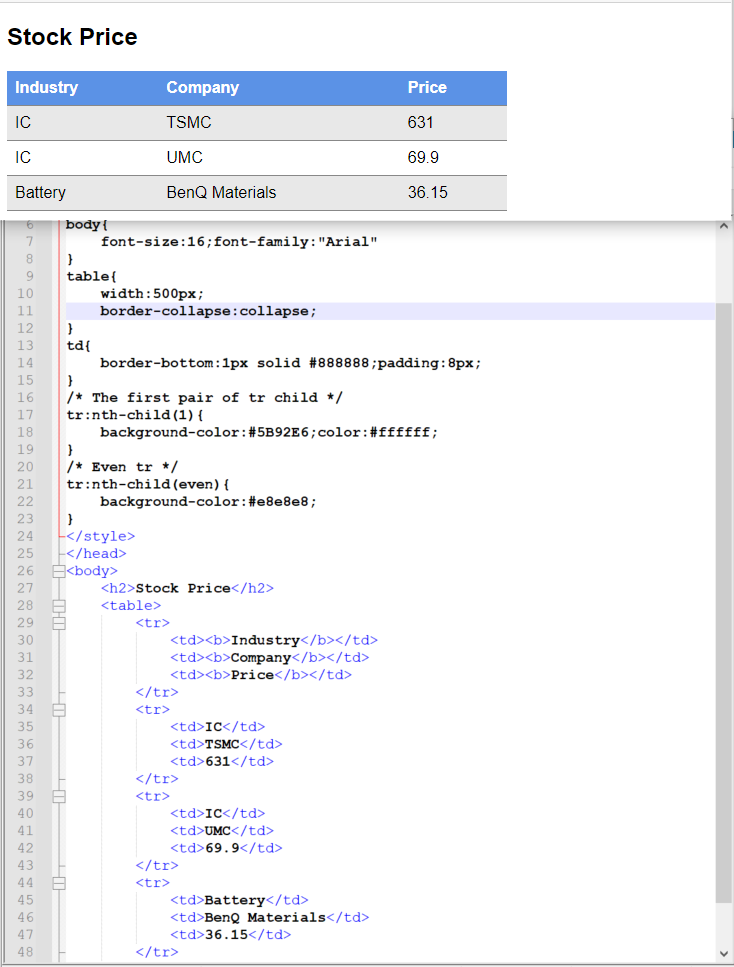Image resolution: width=734 pixels, height=967 pixels.
Task: Click the Battery cell in the table
Action: (x=40, y=193)
